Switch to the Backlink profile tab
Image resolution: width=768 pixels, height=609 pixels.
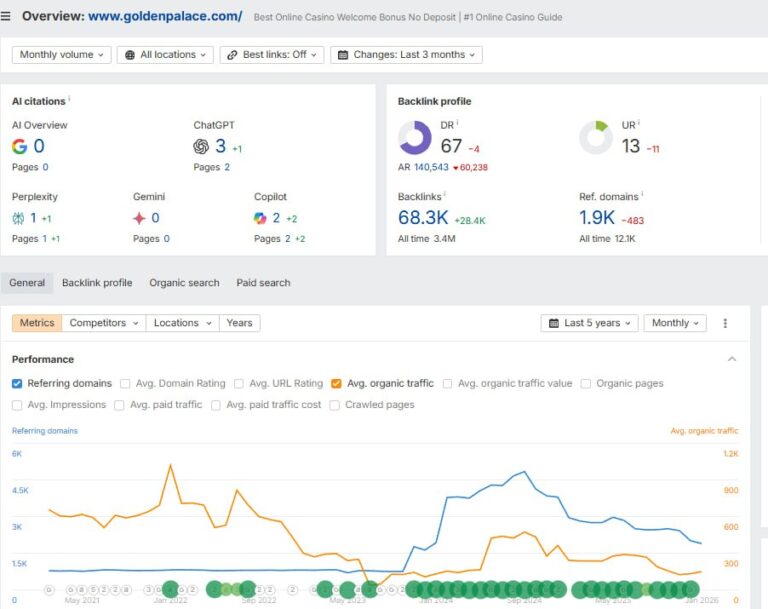(x=97, y=283)
